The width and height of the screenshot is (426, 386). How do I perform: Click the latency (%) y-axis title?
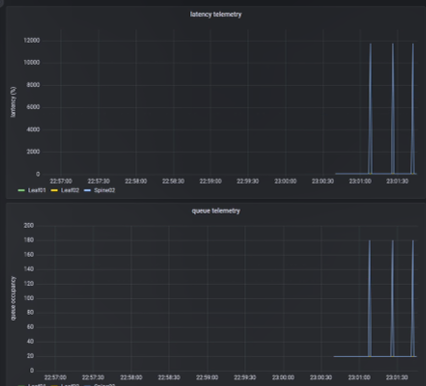(13, 102)
